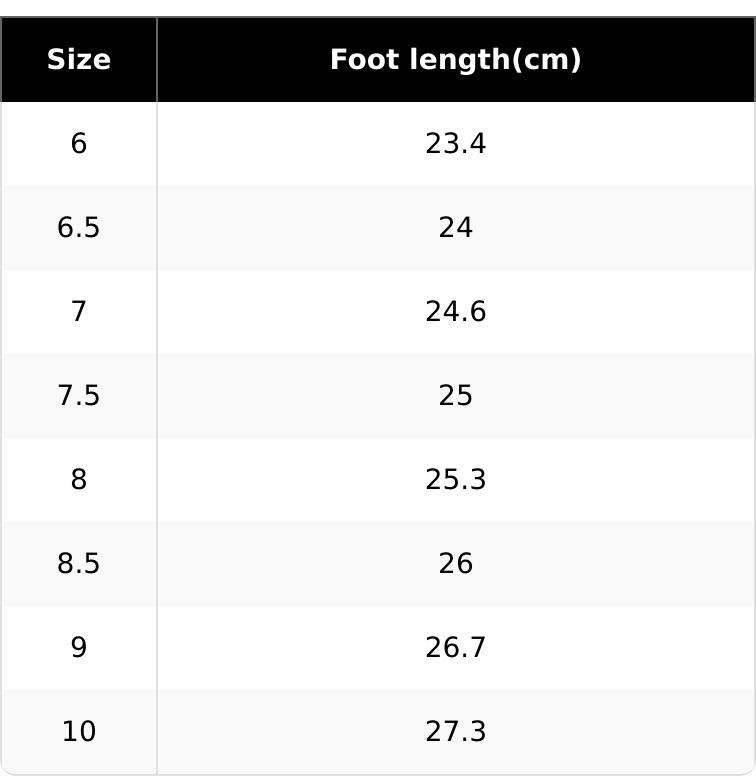Choose the size 7.5 cell
The height and width of the screenshot is (776, 756).
pos(78,396)
